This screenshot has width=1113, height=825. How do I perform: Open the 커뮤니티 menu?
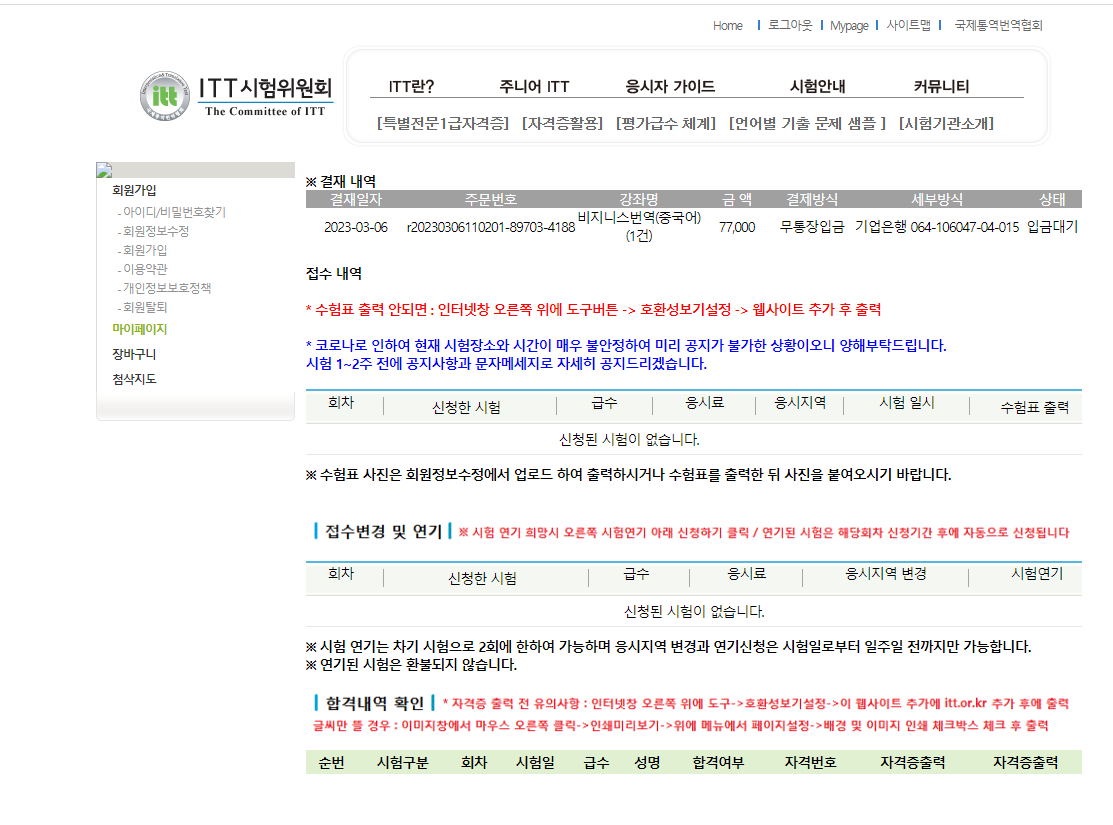[941, 87]
